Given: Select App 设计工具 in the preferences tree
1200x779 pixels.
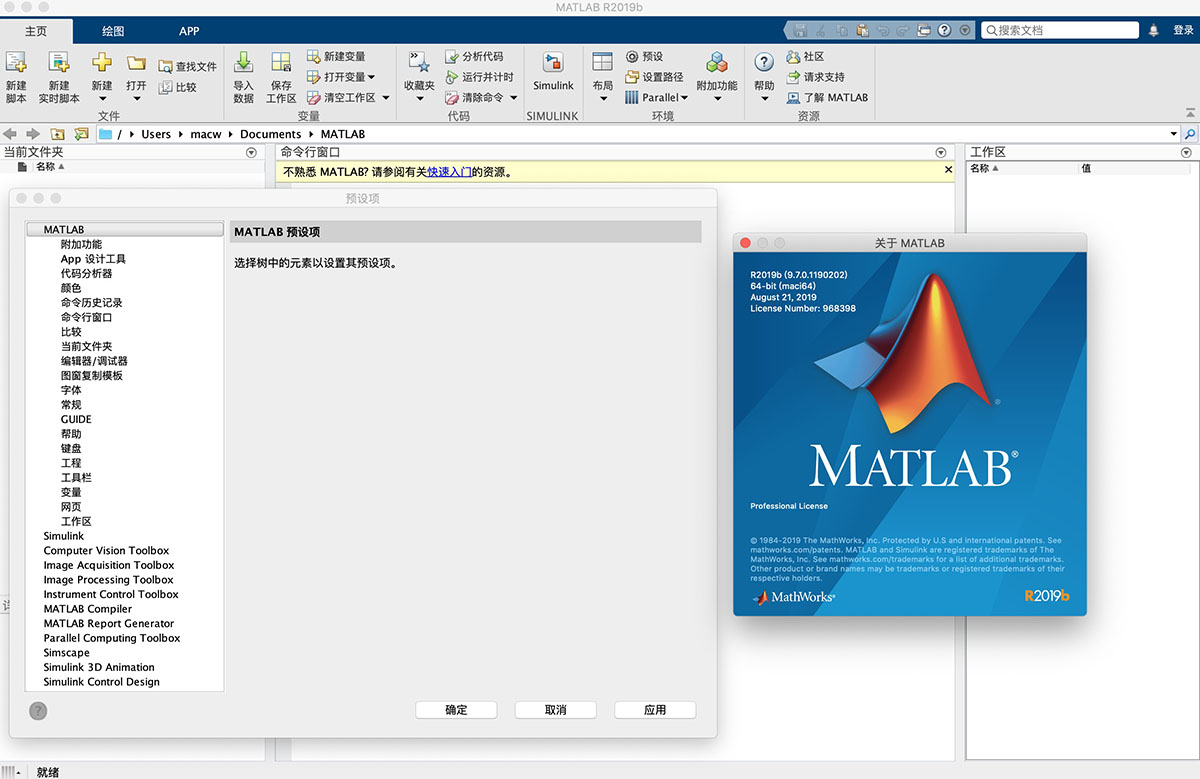Looking at the screenshot, I should pos(93,259).
